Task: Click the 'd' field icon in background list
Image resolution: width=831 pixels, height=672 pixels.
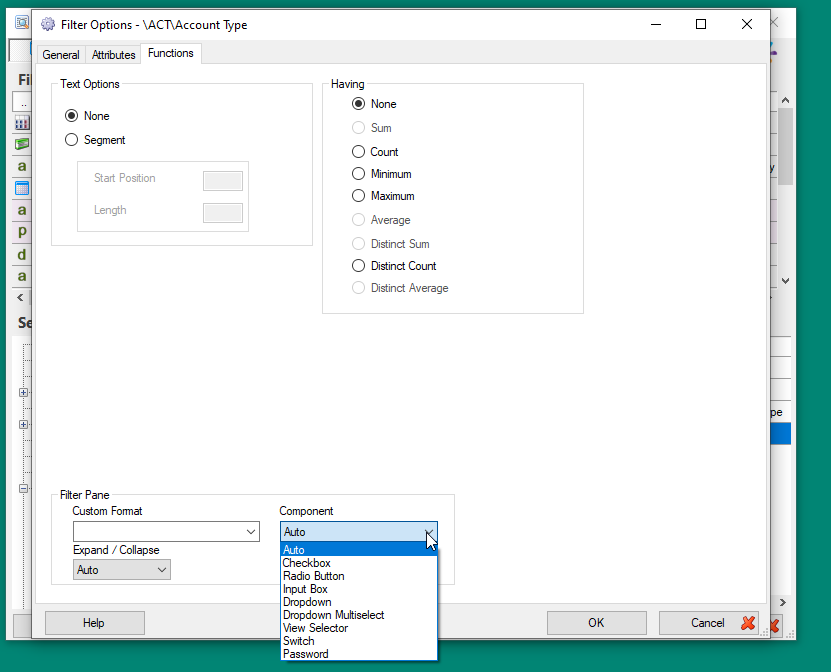Action: [x=22, y=254]
